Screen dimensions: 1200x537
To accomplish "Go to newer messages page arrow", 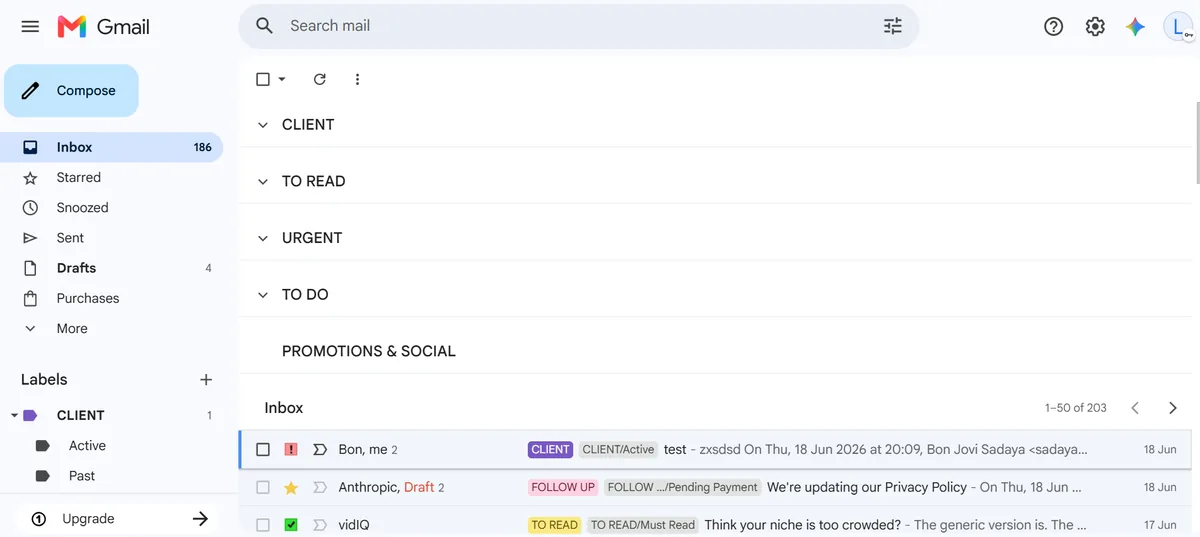I will (1135, 408).
